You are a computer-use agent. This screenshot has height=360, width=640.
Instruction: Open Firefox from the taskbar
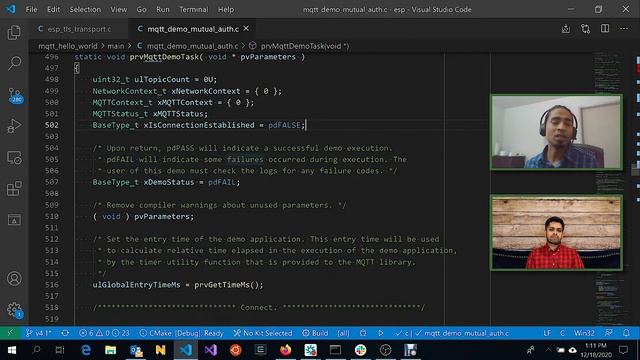285,350
